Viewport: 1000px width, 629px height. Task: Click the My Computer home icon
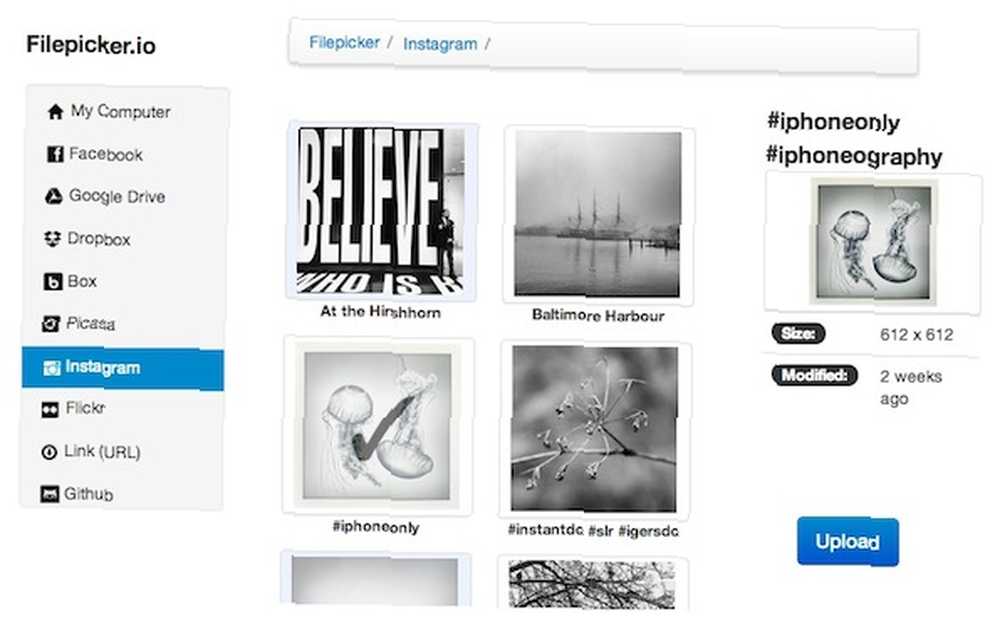55,112
